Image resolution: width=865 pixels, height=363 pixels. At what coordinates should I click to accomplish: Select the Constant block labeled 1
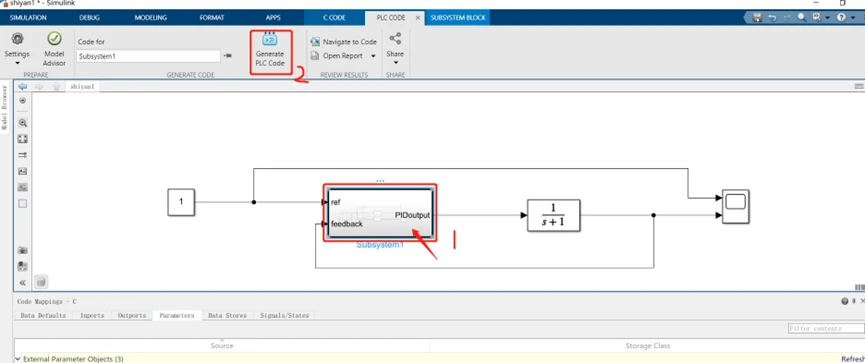(181, 202)
